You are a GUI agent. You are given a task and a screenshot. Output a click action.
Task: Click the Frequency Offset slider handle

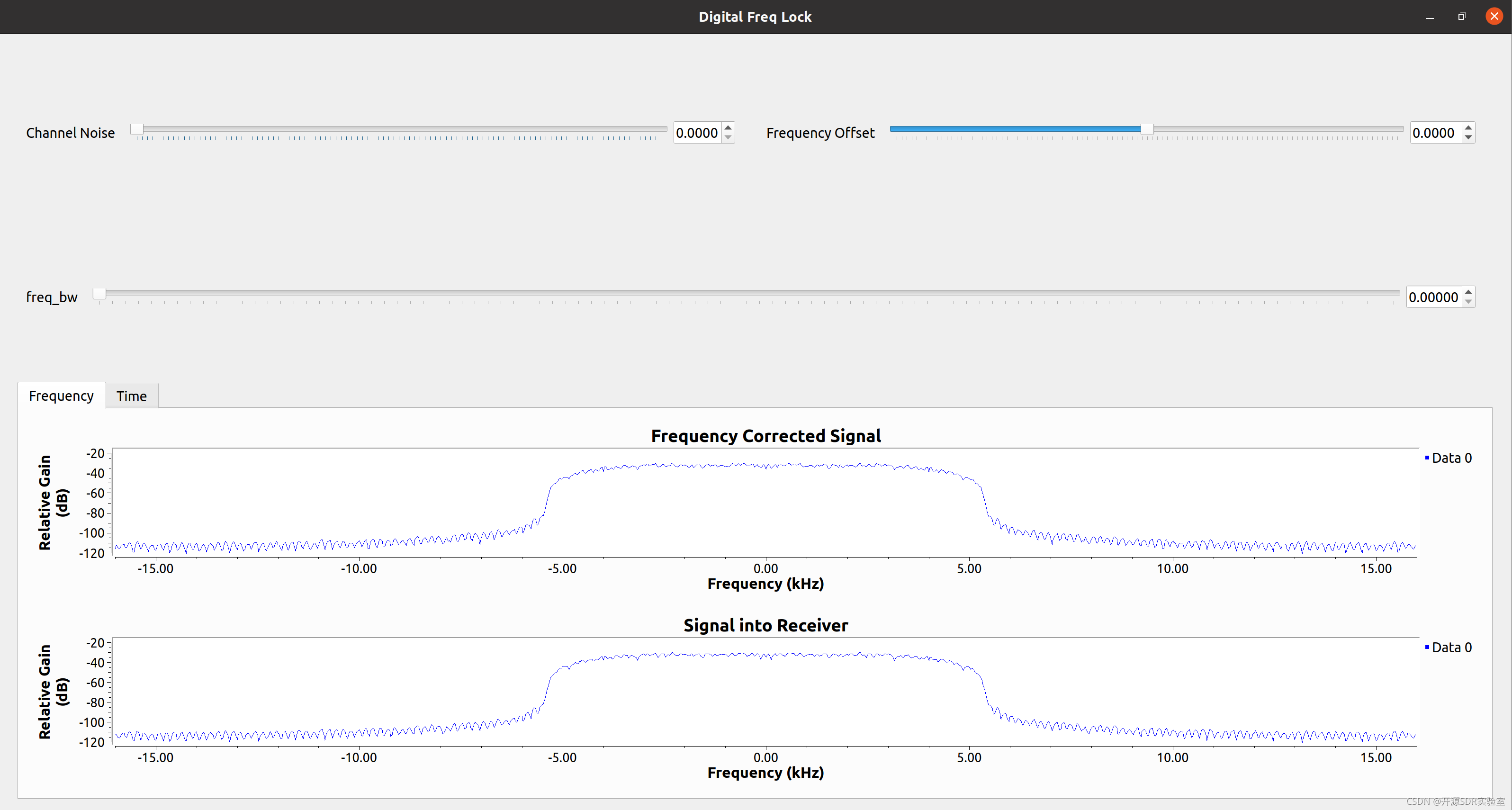click(x=1146, y=129)
